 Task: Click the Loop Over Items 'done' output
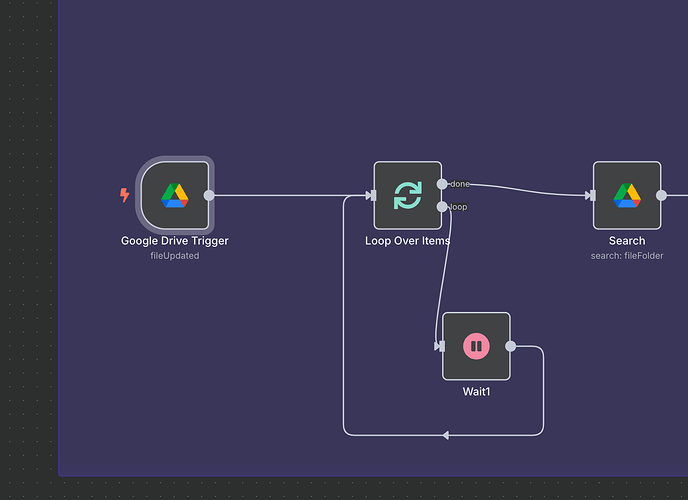(x=442, y=184)
